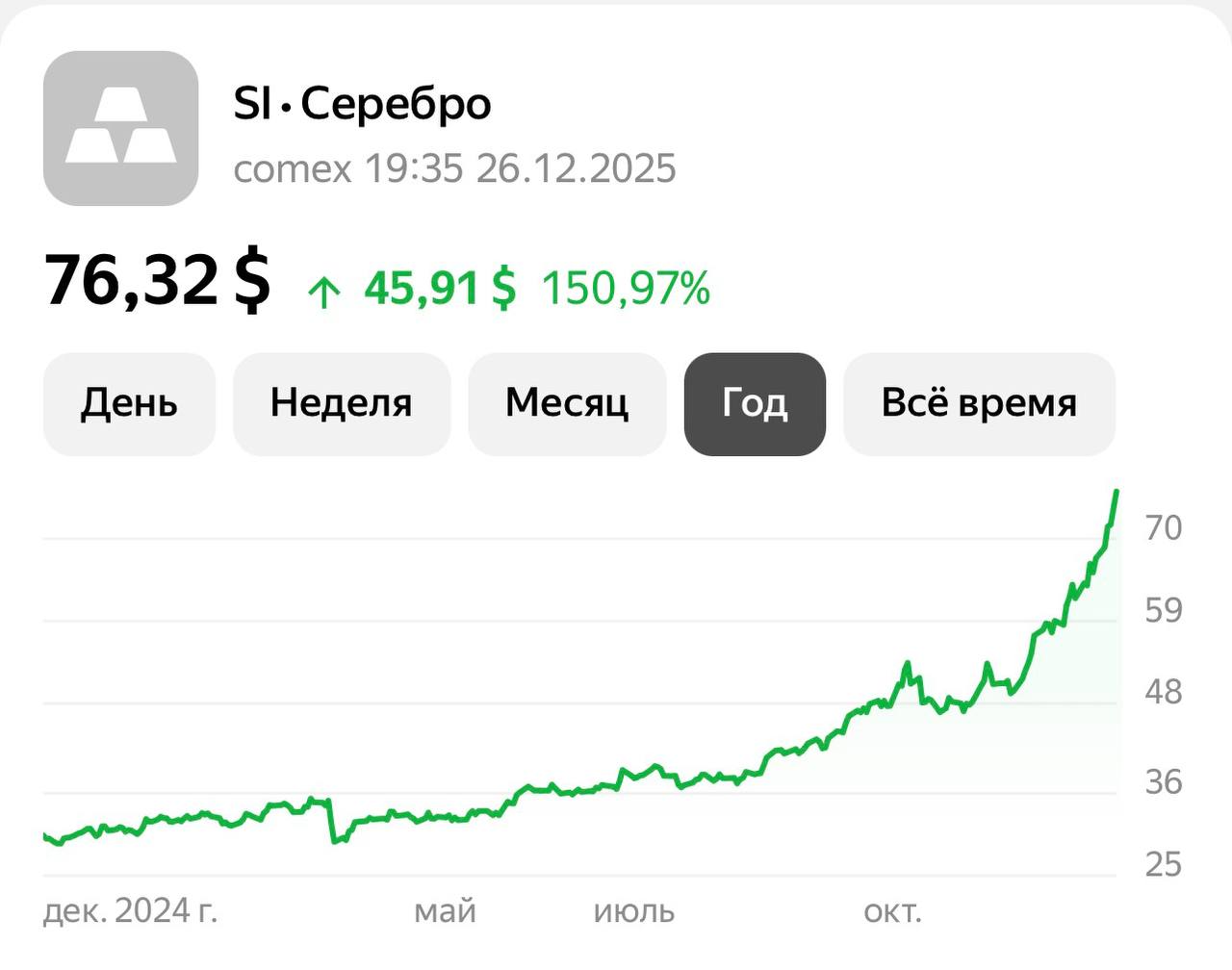Click the дек. 2024 г. axis label
This screenshot has width=1232, height=970.
132,909
